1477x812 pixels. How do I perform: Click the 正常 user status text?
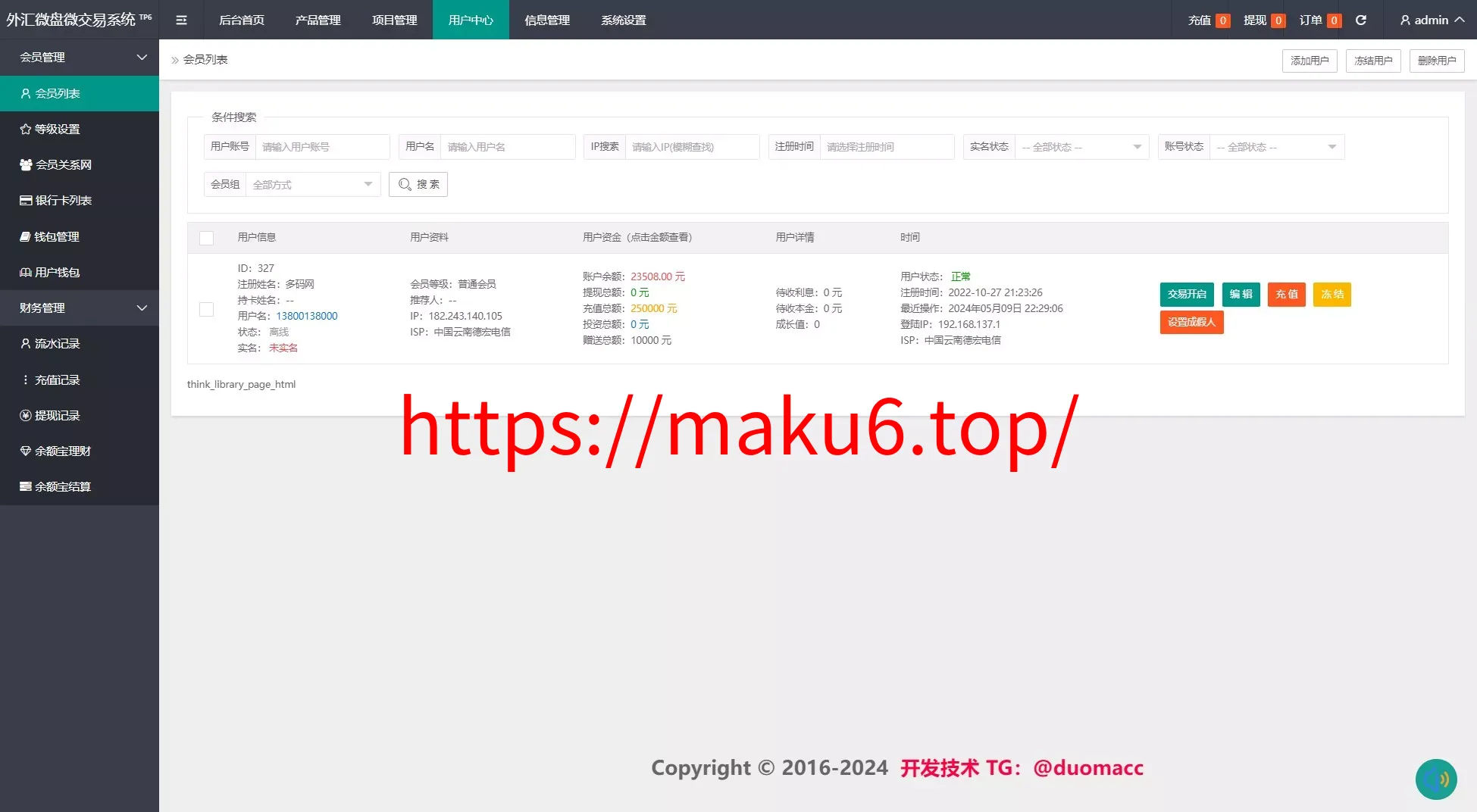coord(961,276)
